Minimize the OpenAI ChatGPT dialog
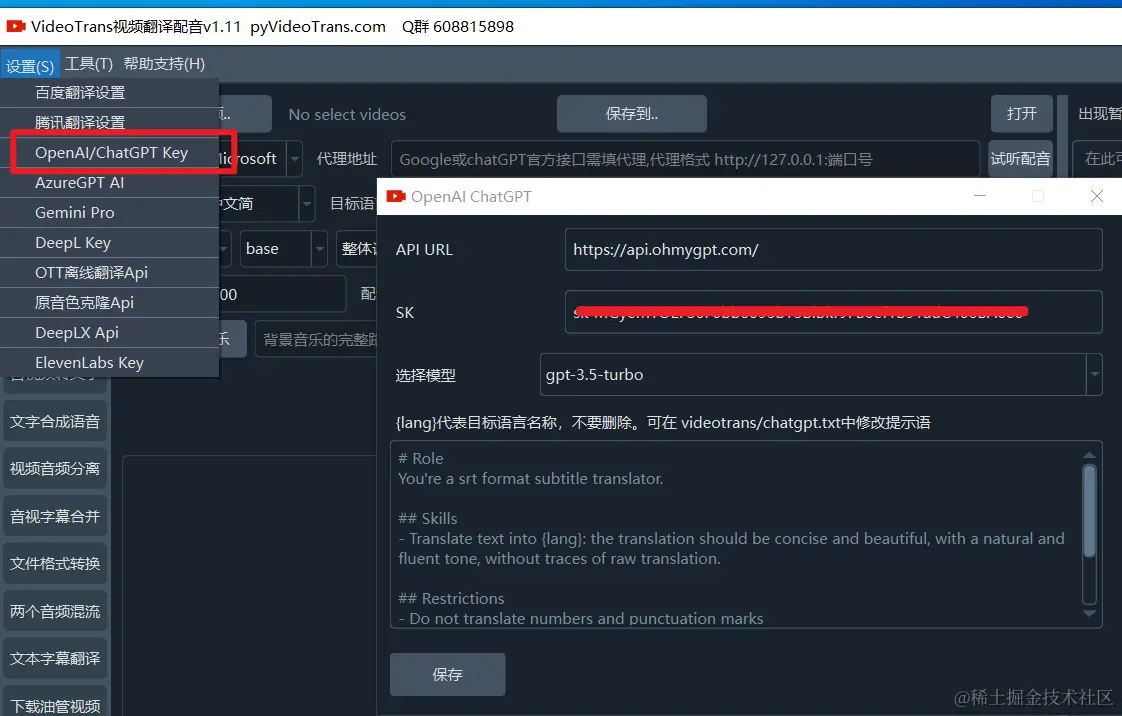Viewport: 1122px width, 716px height. point(980,196)
